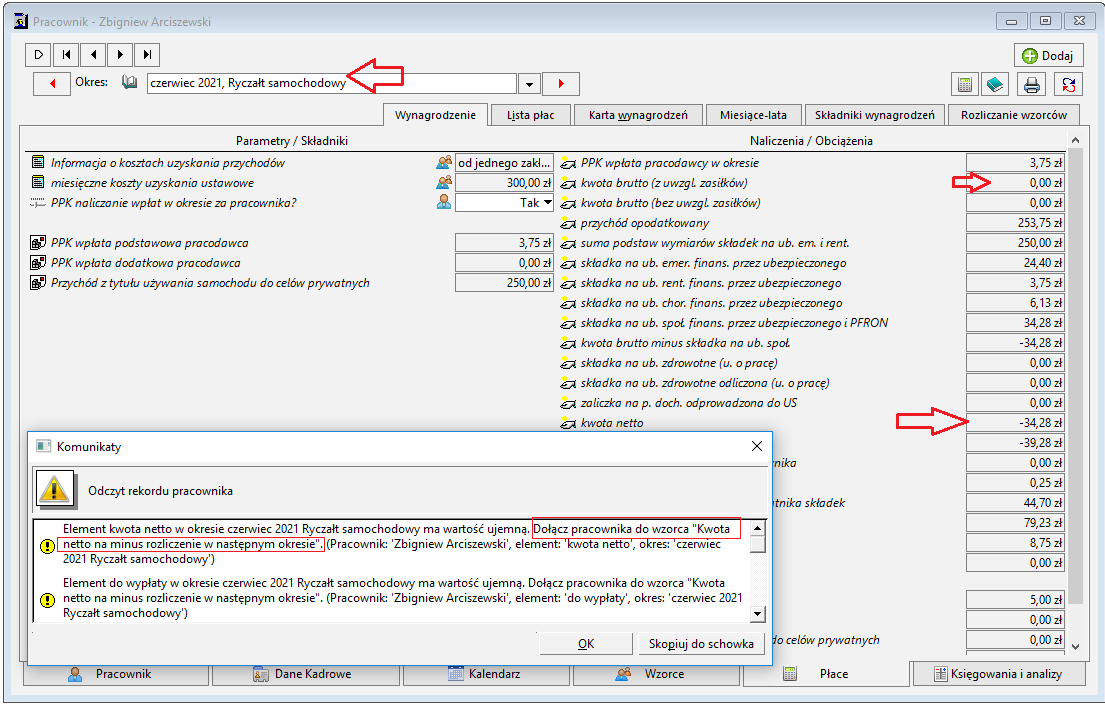1105x709 pixels.
Task: Open the Składniki wynagrodzeń tab
Action: pyautogui.click(x=875, y=115)
